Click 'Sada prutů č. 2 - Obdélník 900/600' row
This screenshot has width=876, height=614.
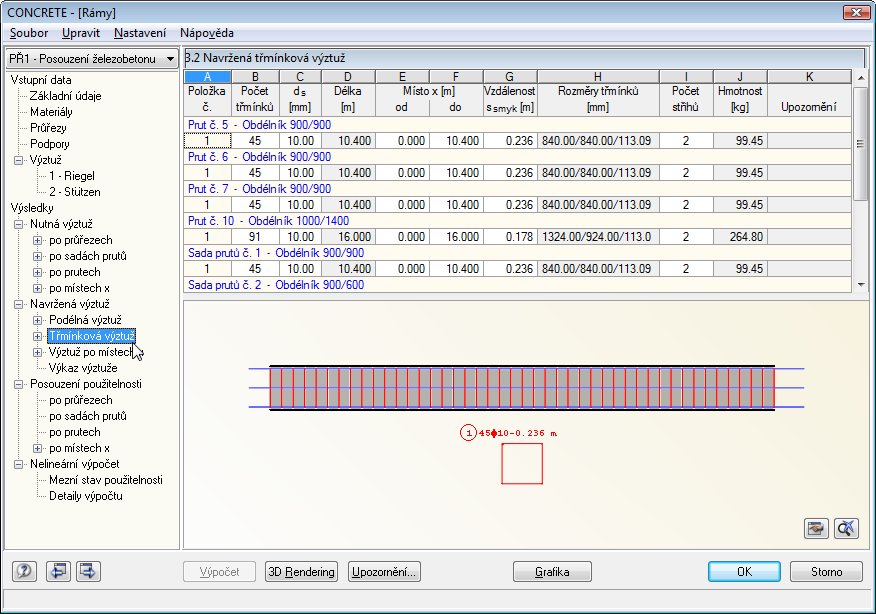click(x=517, y=285)
